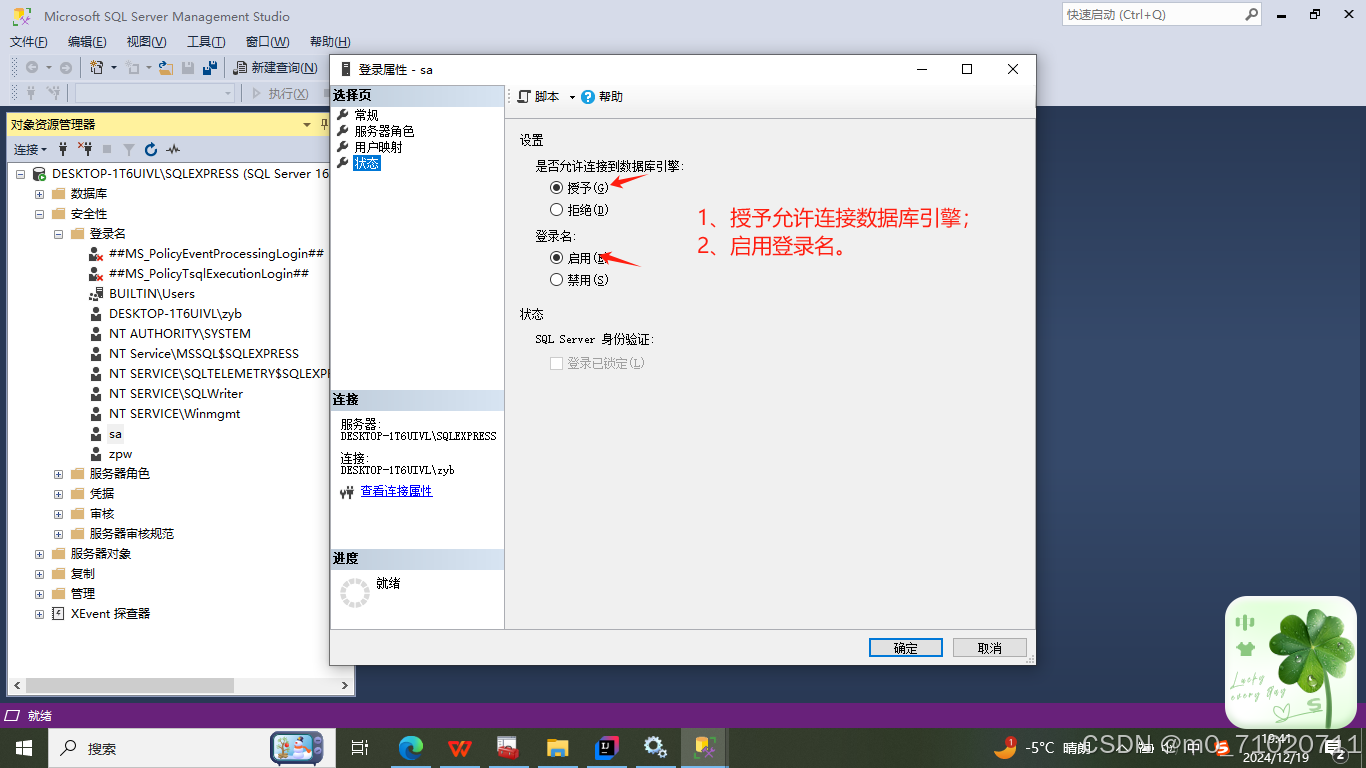Select the BUILTIN\Users login
The height and width of the screenshot is (768, 1366).
click(152, 294)
